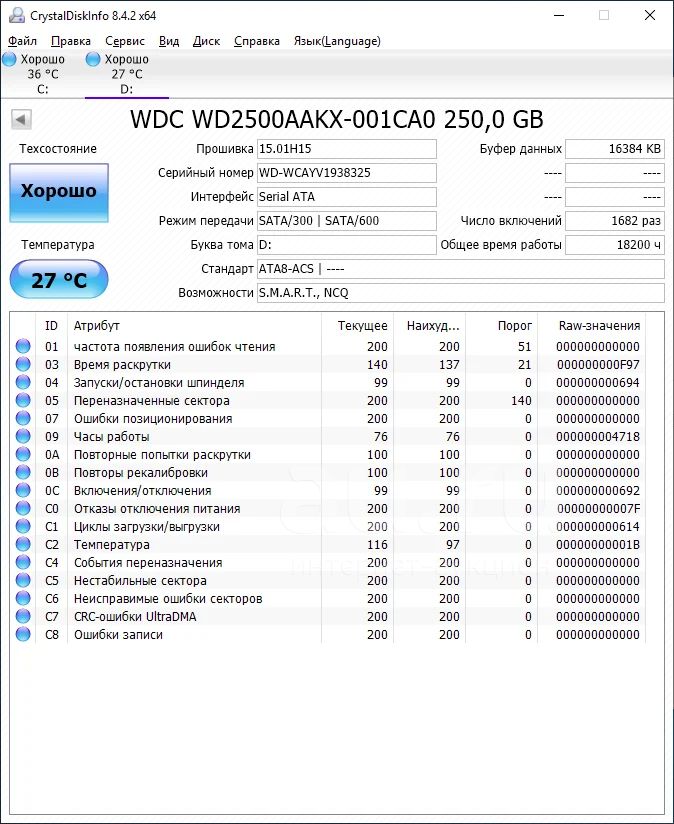Click threshold value 51 in read error row
Screen dimensions: 674x824
[524, 347]
